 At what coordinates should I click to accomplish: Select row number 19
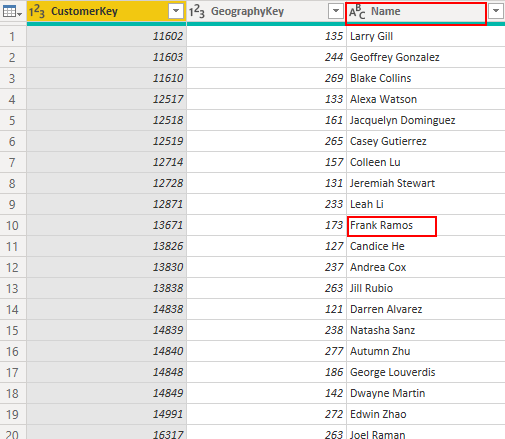click(12, 415)
